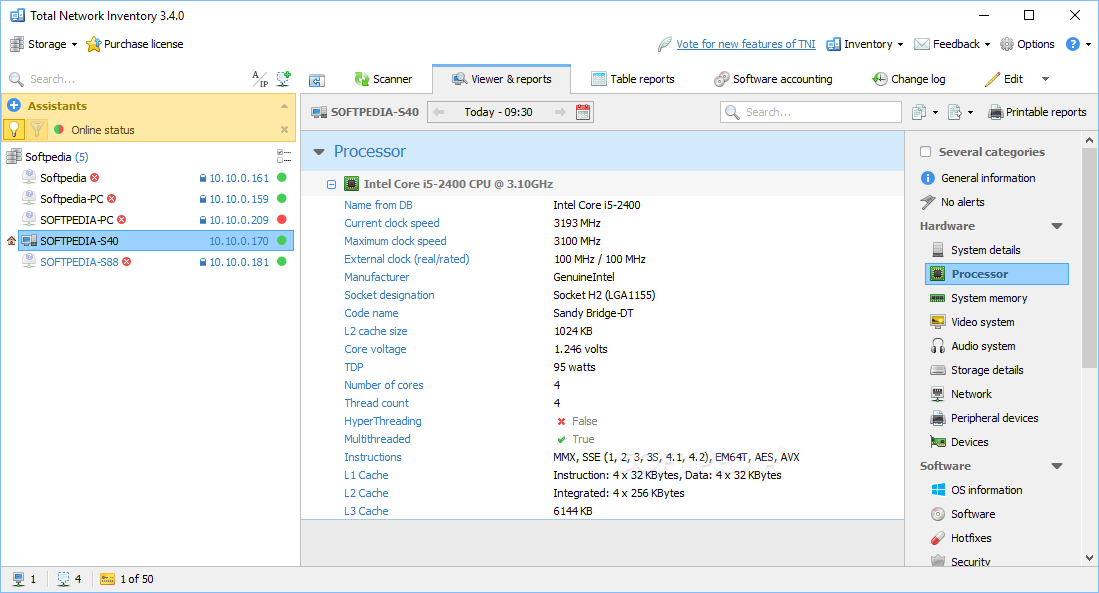The image size is (1099, 593).
Task: Select System memory category
Action: (979, 298)
